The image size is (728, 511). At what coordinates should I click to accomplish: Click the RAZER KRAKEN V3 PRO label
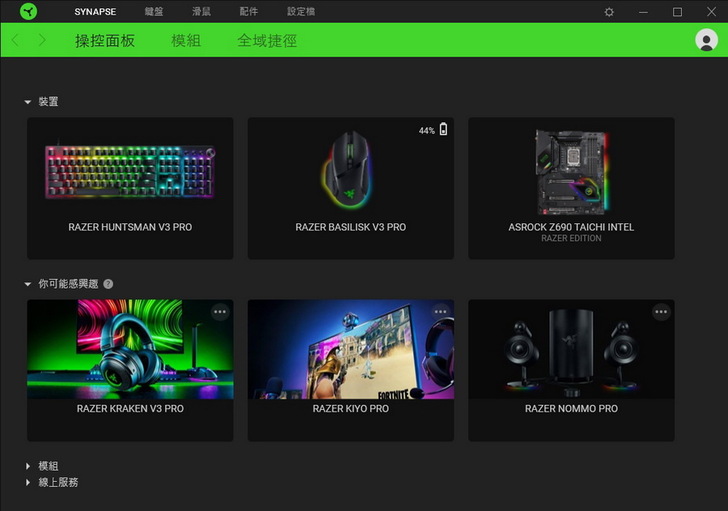pyautogui.click(x=130, y=408)
